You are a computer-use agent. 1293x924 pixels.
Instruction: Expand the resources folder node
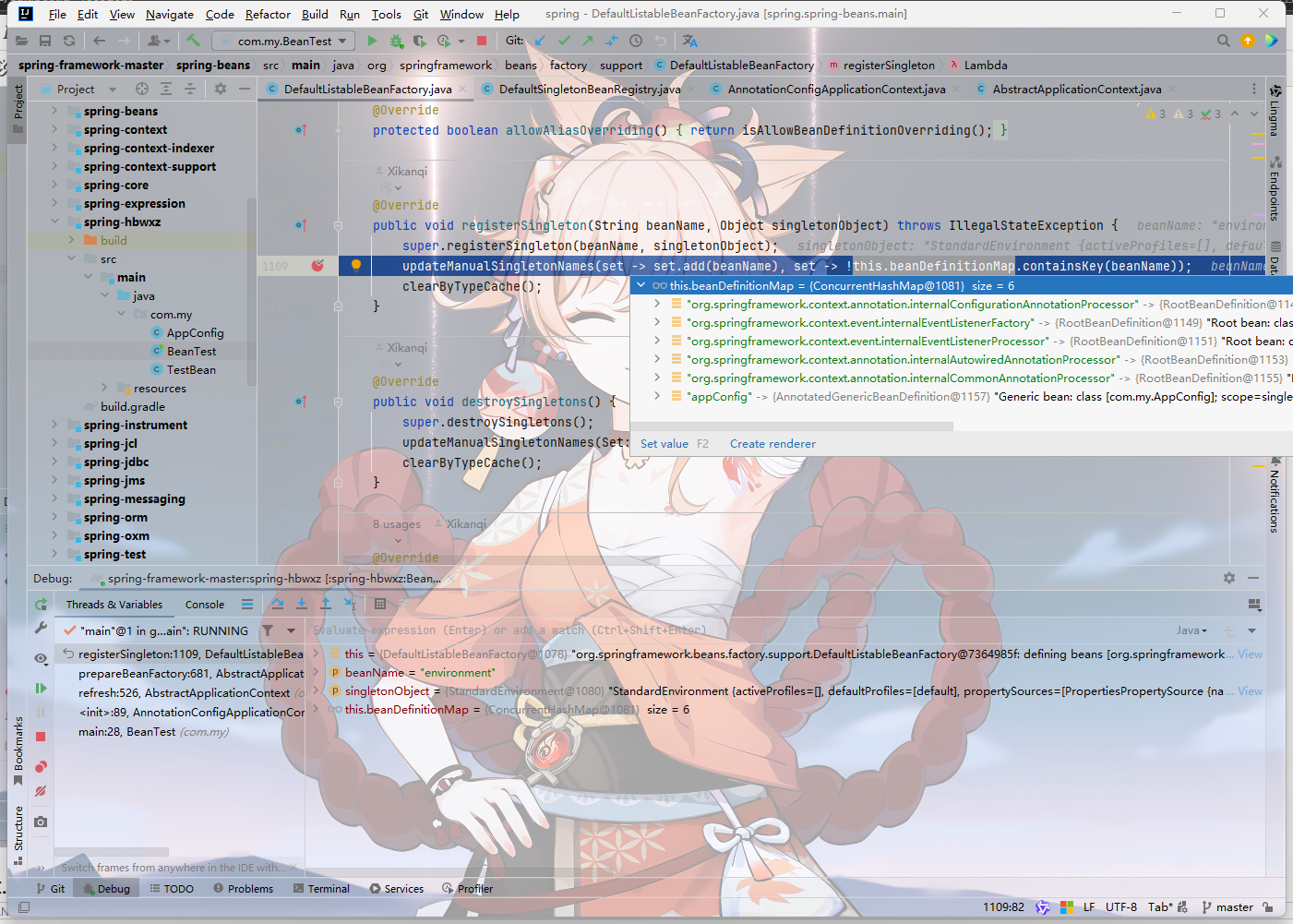point(104,388)
